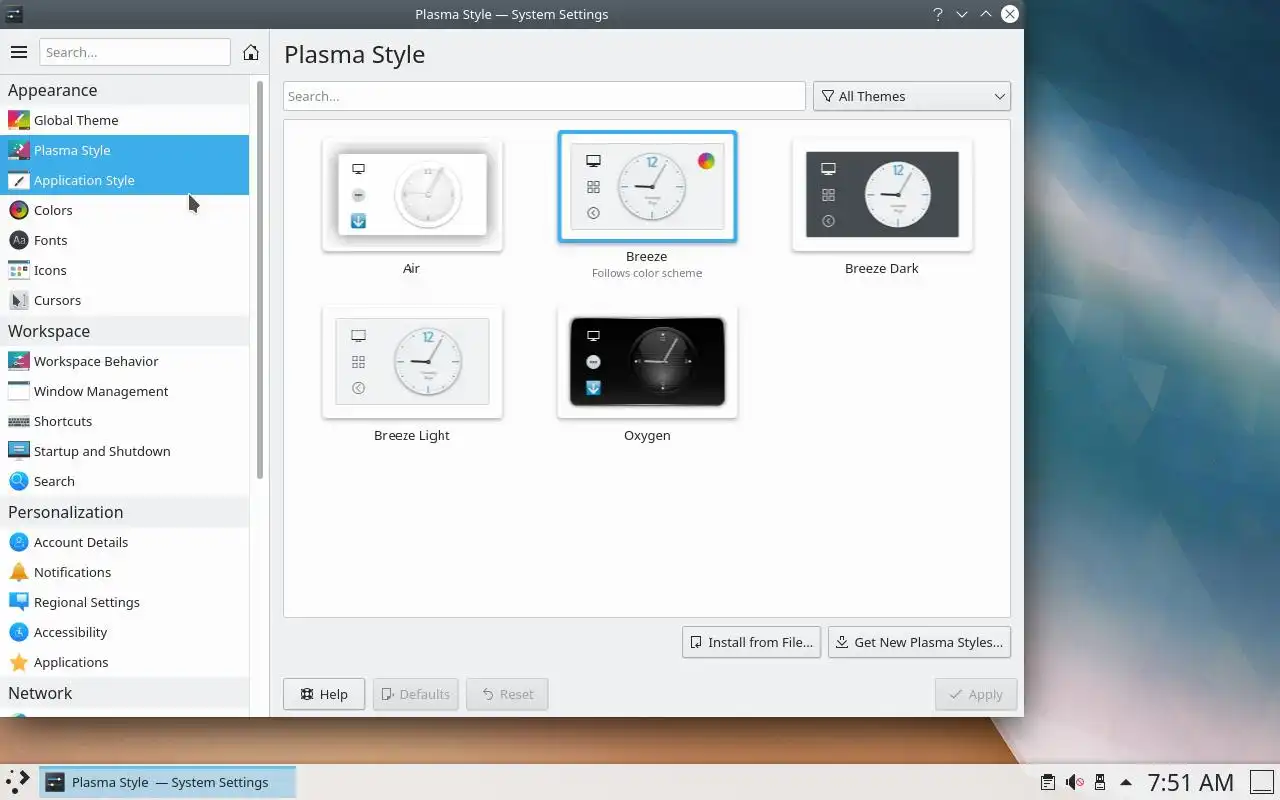Open Regional Settings page
The width and height of the screenshot is (1280, 800).
[x=124, y=602]
